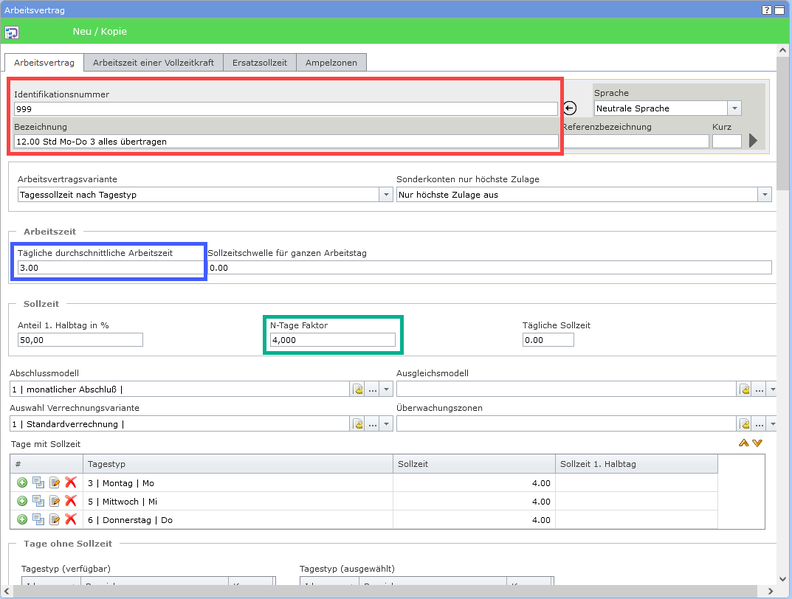792x599 pixels.
Task: Select the Ersatzsollzeit tab
Action: point(259,62)
